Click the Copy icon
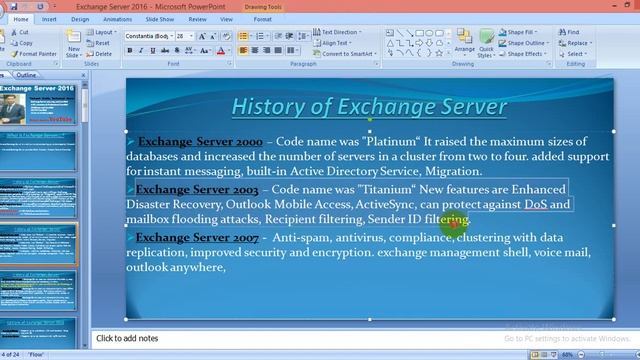640x360 pixels. (x=15, y=43)
